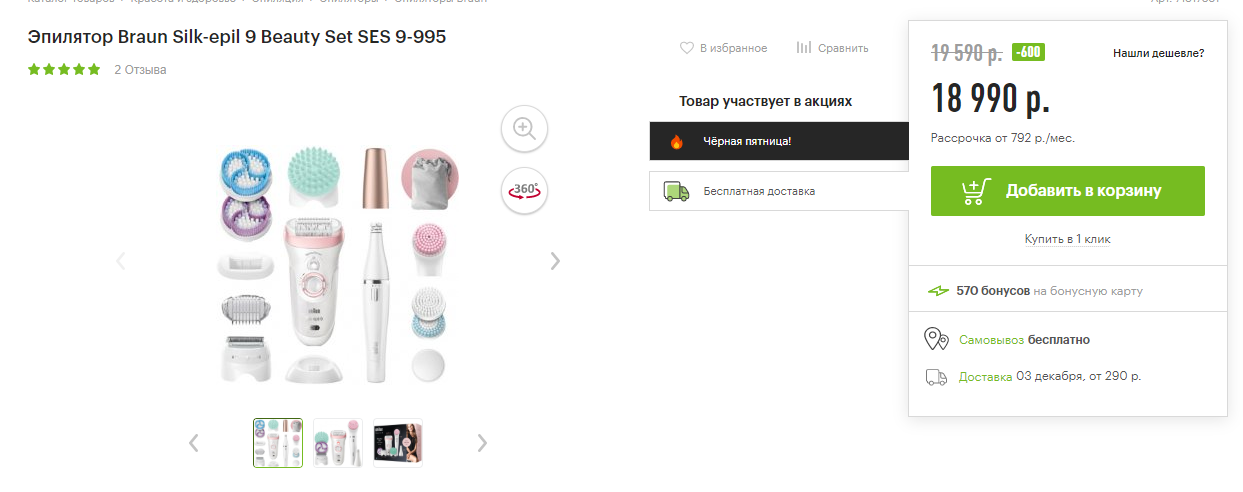This screenshot has width=1243, height=492.
Task: Advance thumbnail strip with right chevron
Action: (x=482, y=442)
